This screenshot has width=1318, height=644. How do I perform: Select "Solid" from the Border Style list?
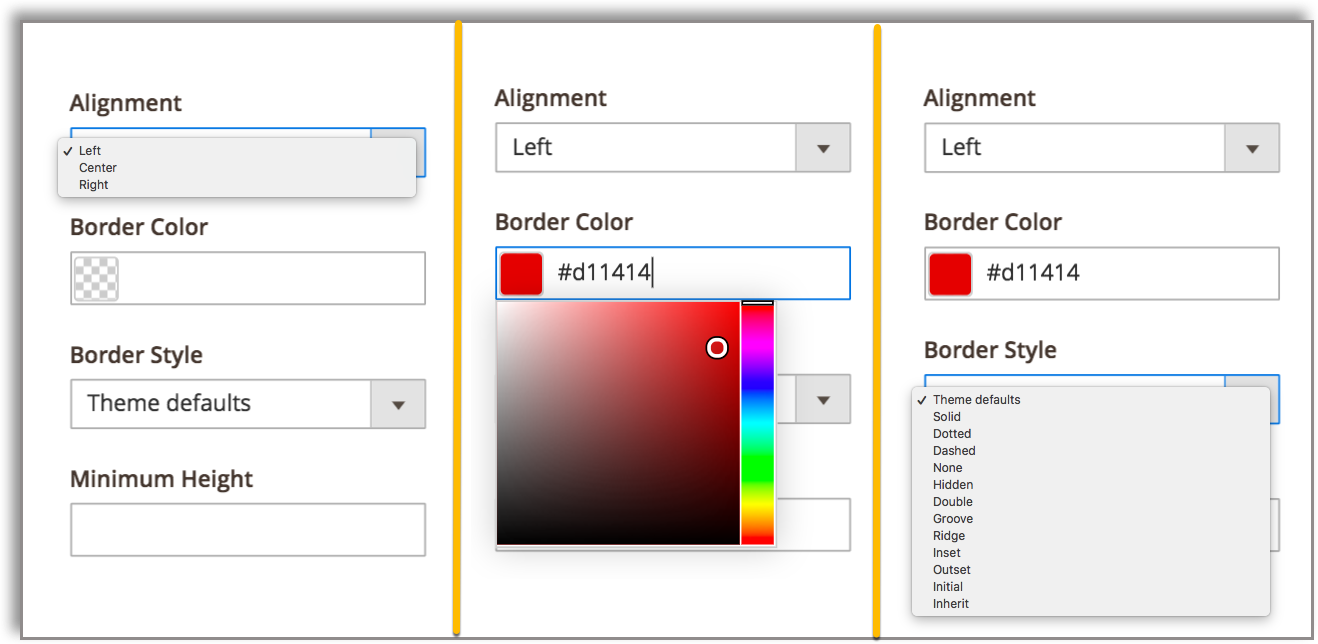pyautogui.click(x=946, y=416)
